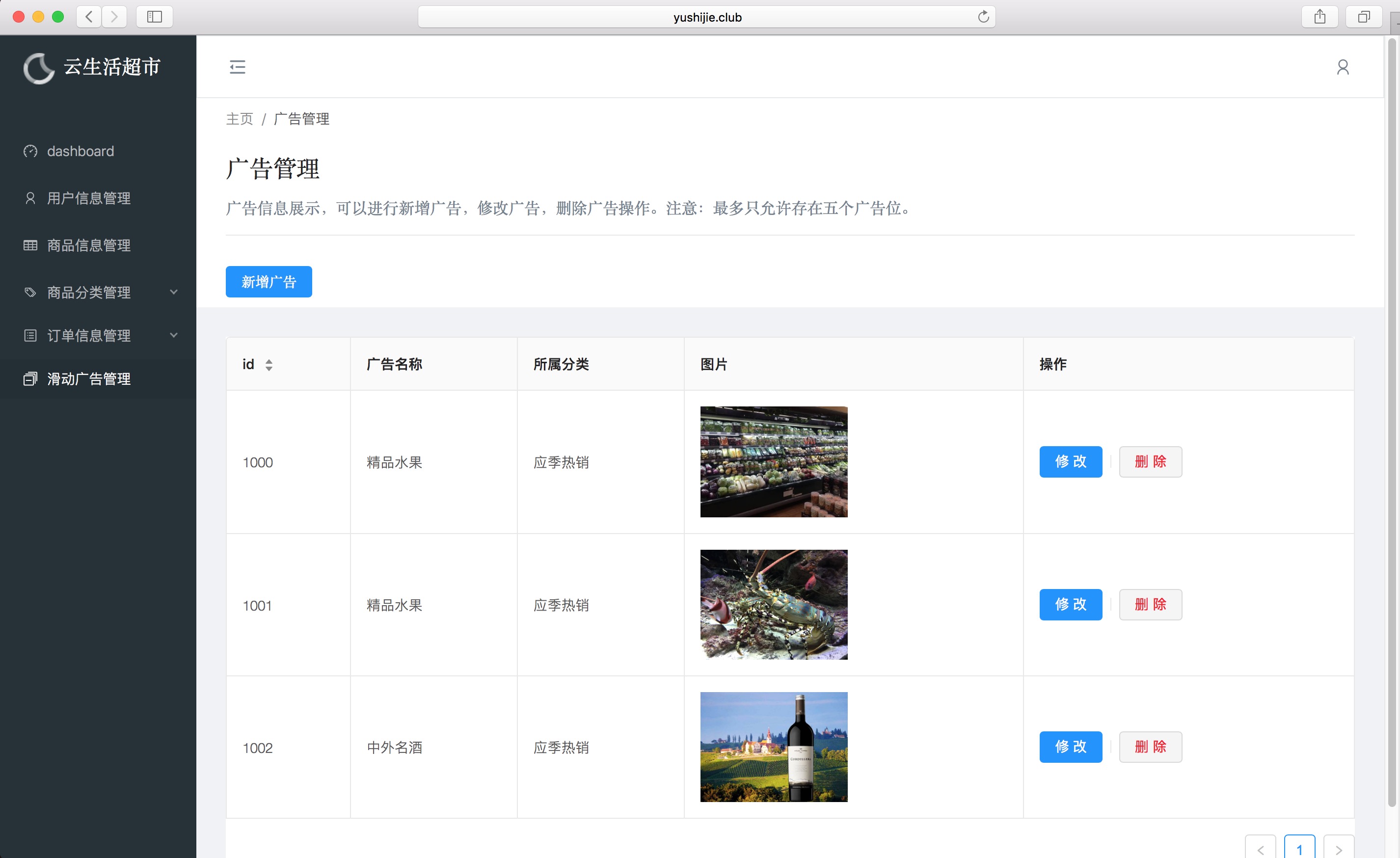Click 删除 button for row 1002

(1150, 747)
